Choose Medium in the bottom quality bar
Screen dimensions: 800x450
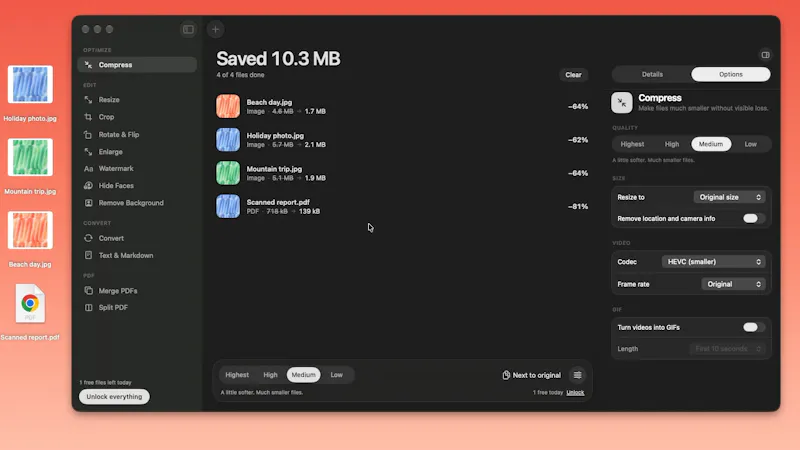(304, 374)
